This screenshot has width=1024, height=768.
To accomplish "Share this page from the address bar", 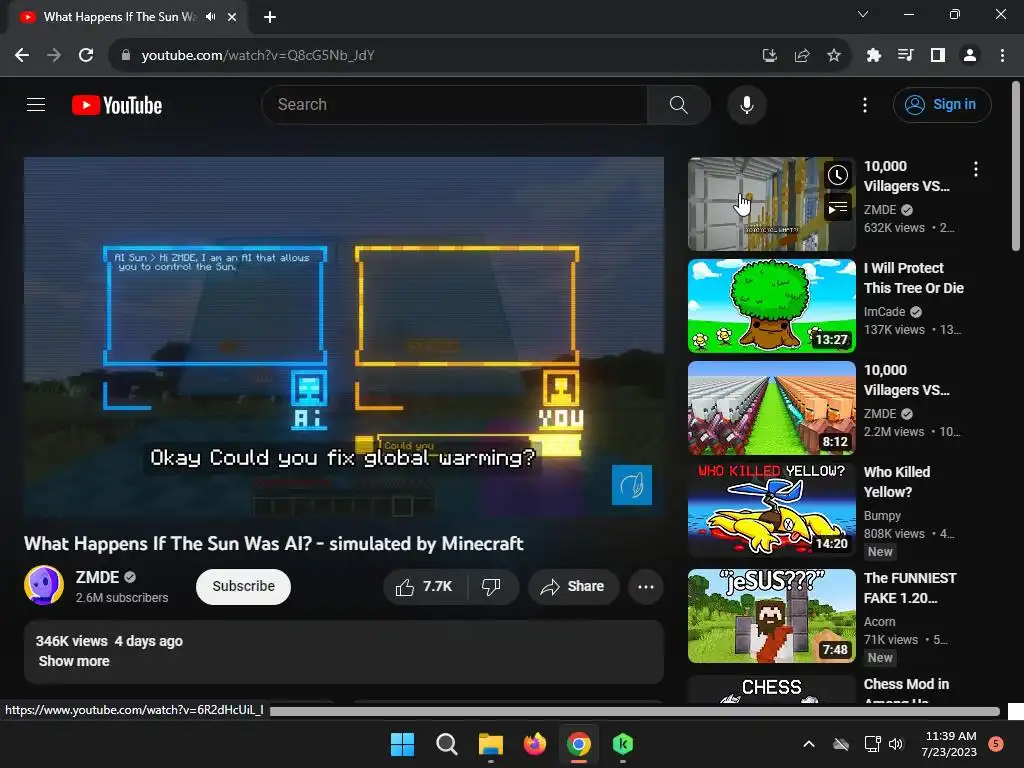I will [x=802, y=56].
